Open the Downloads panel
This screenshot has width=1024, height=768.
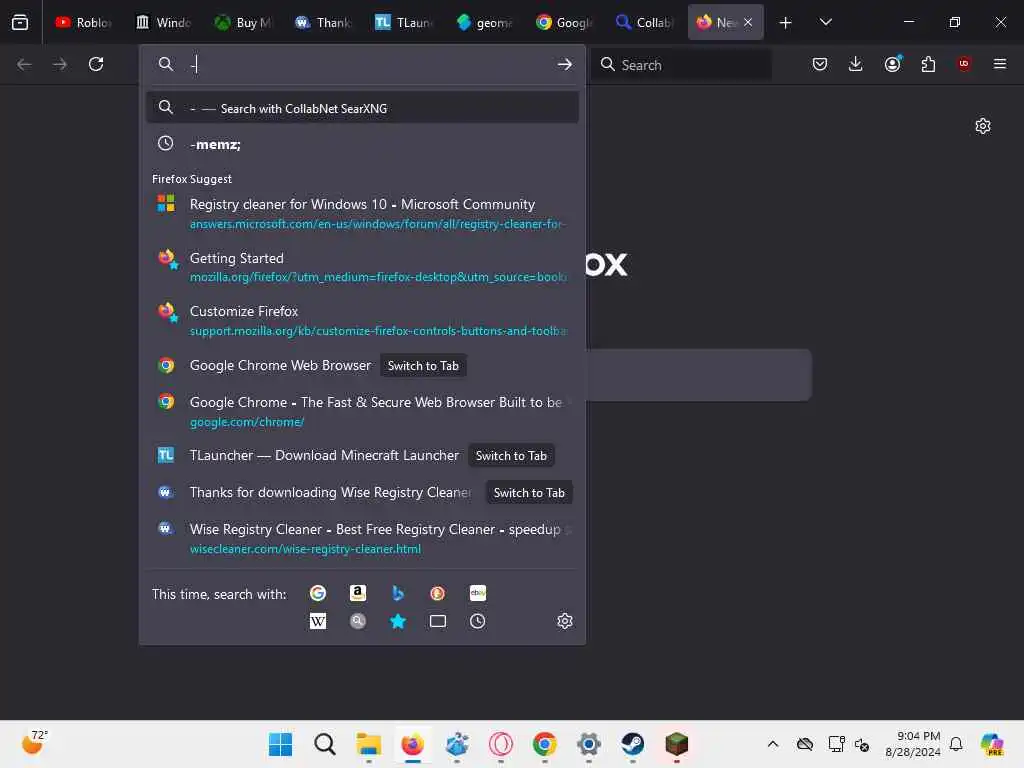coord(856,64)
